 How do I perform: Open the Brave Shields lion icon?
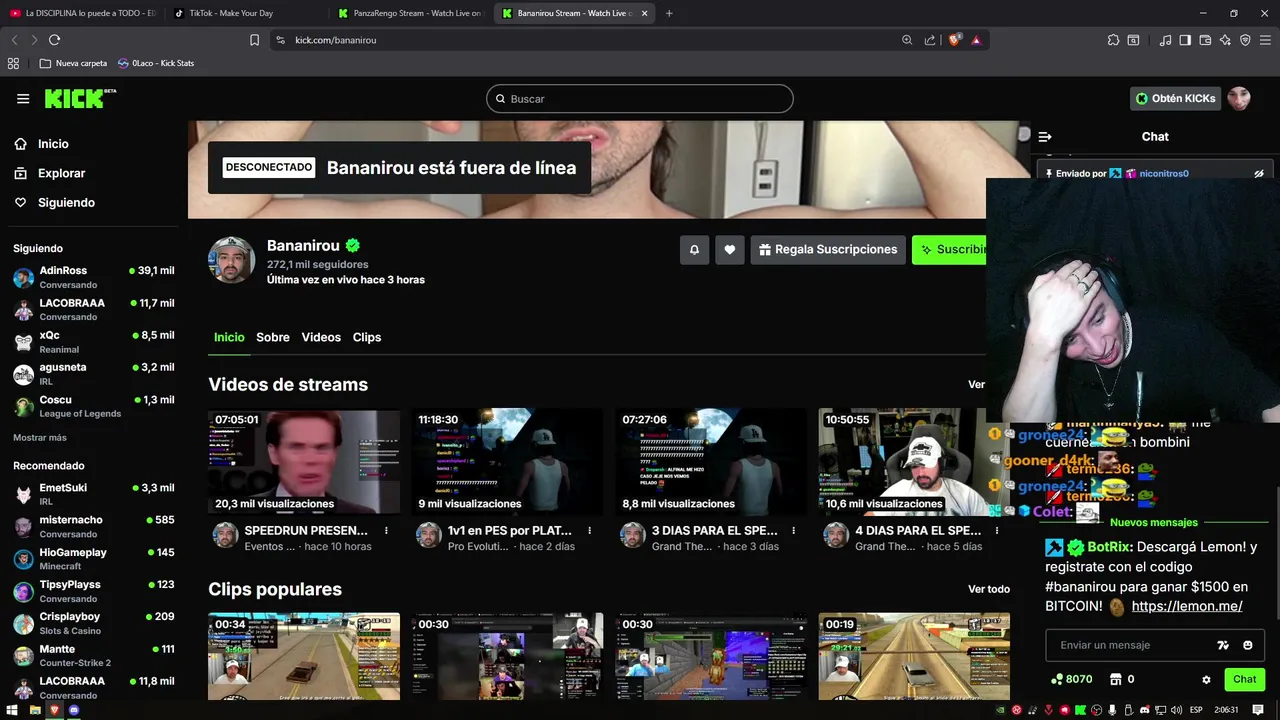[955, 40]
